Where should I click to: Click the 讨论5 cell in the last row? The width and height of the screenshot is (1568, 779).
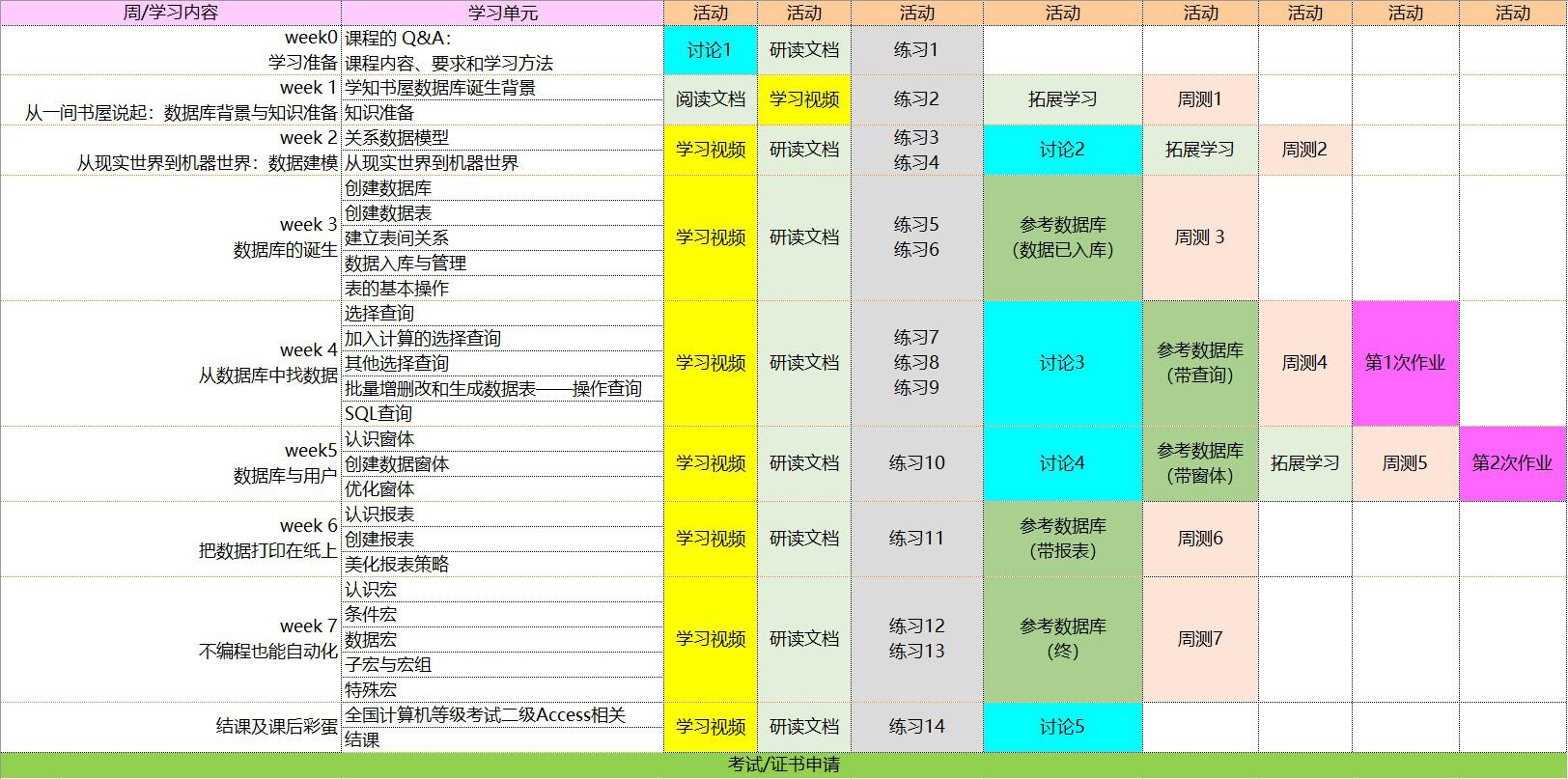(1062, 727)
